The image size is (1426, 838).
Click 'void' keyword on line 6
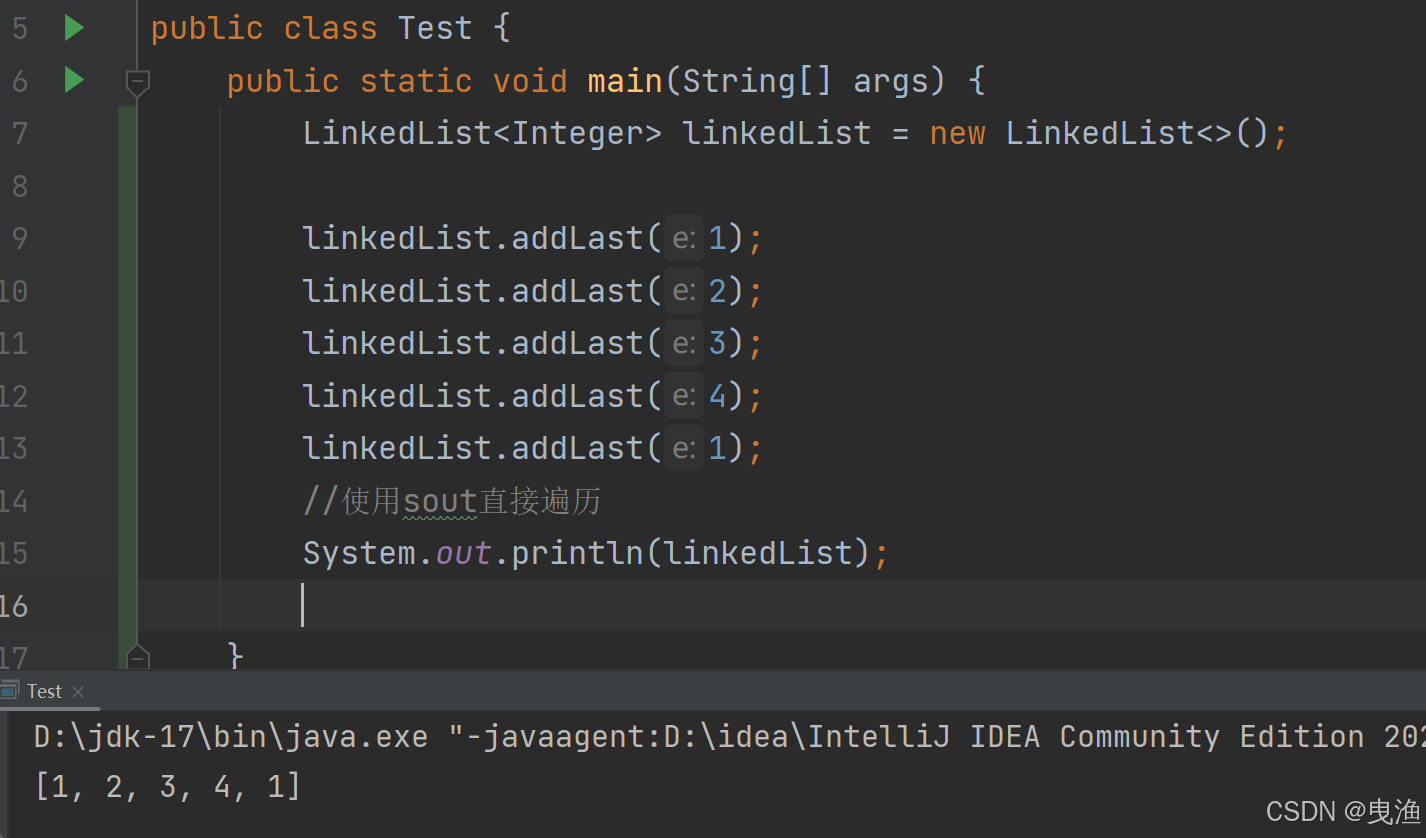[530, 80]
